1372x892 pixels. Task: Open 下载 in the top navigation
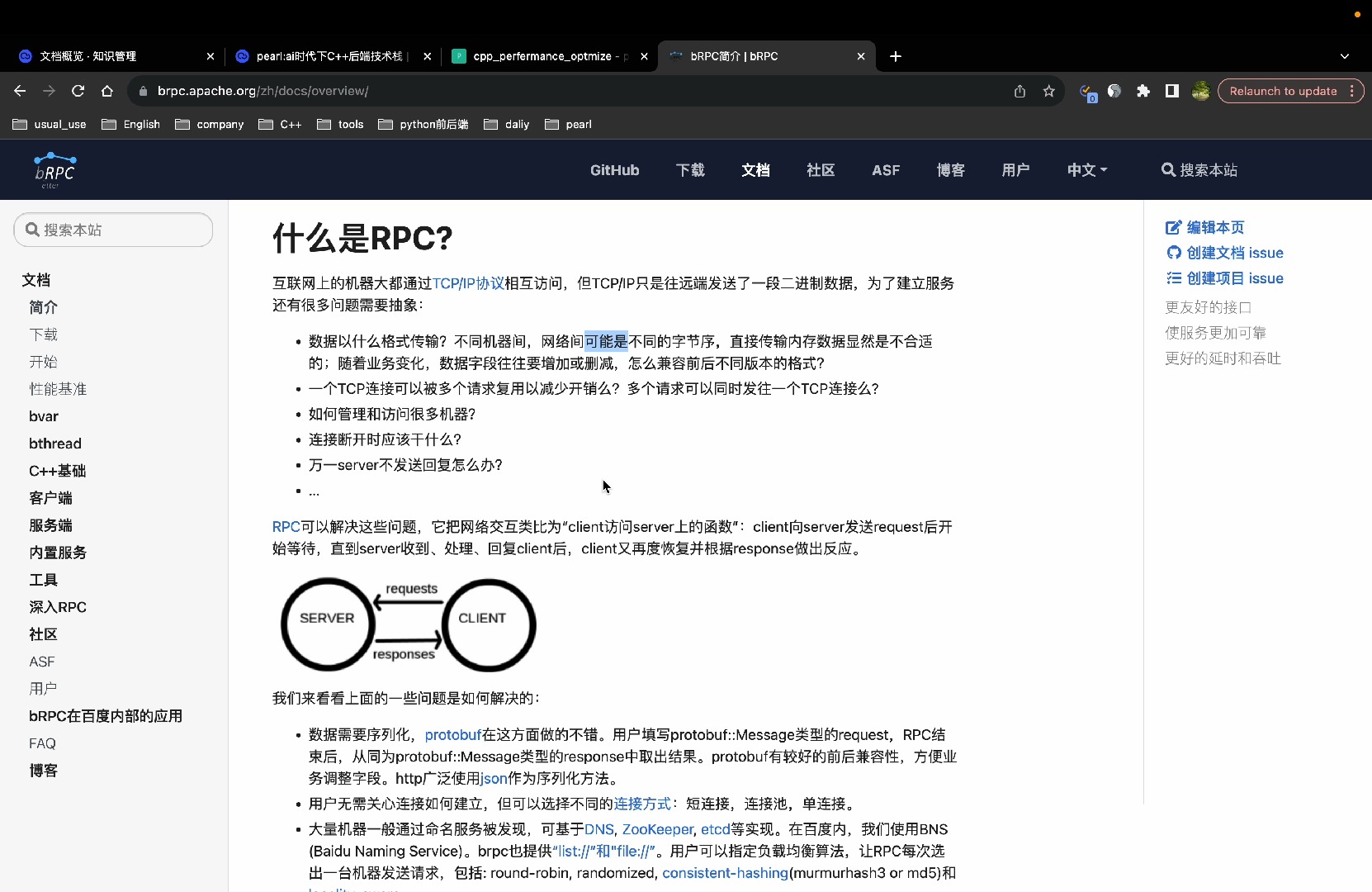690,170
